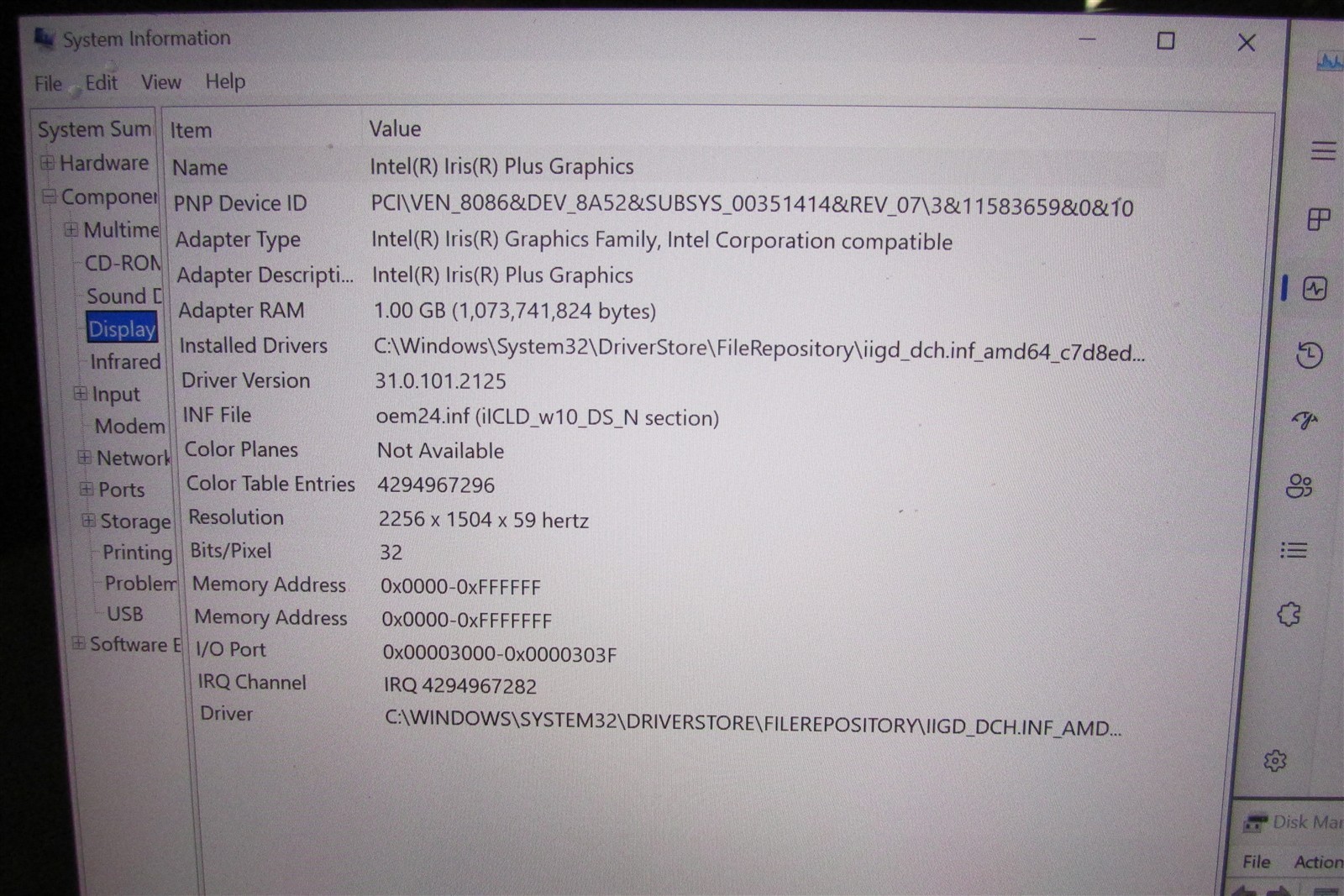Click the oem24.inf value
The image size is (1344, 896).
point(548,417)
